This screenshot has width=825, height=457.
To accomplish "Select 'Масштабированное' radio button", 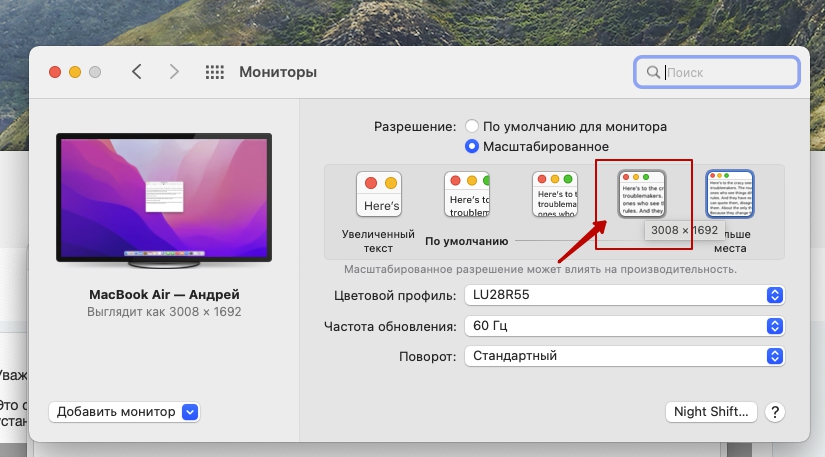I will [472, 146].
